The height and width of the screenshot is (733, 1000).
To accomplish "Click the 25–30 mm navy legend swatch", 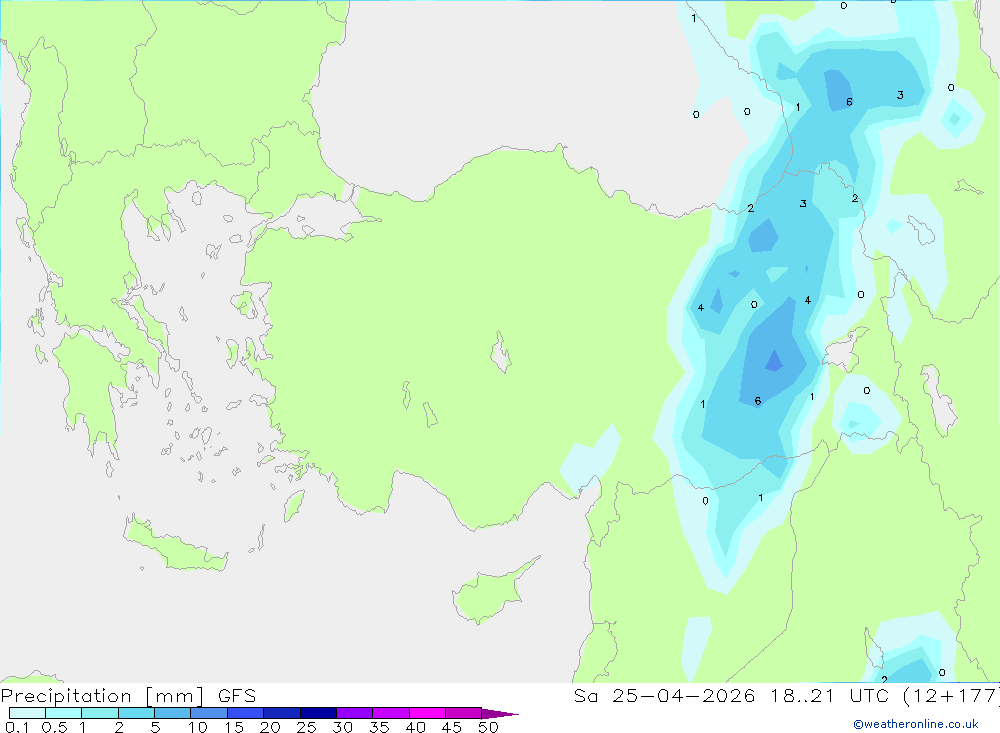I will coord(318,713).
